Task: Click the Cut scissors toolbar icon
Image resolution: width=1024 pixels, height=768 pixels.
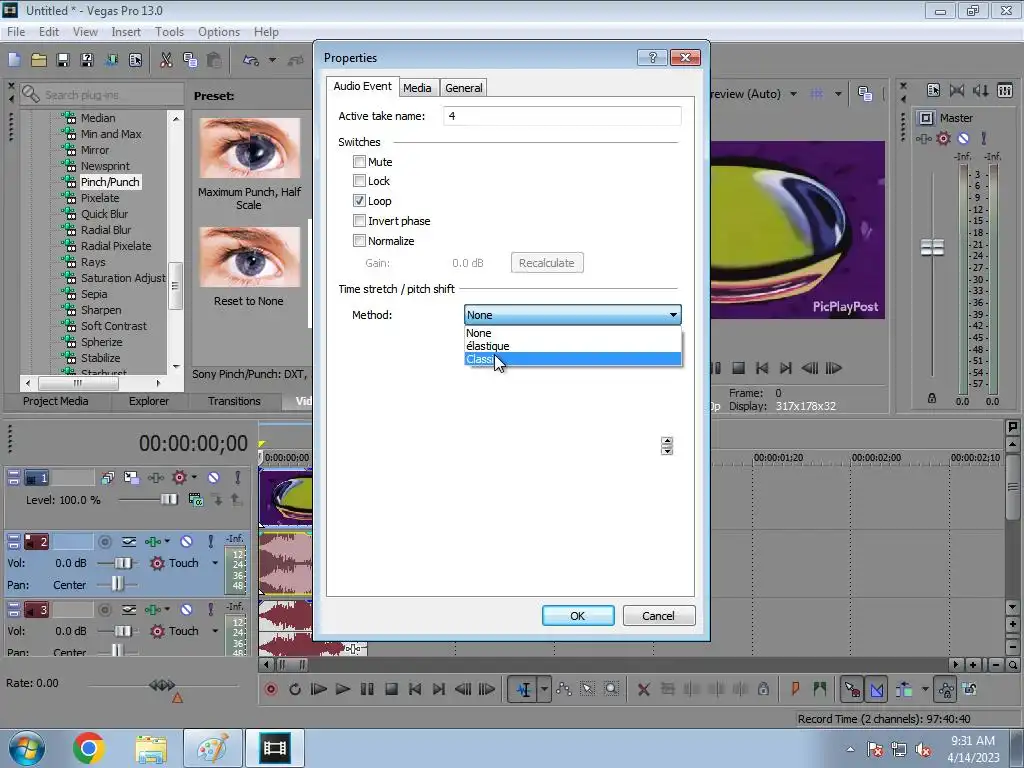Action: pos(166,60)
